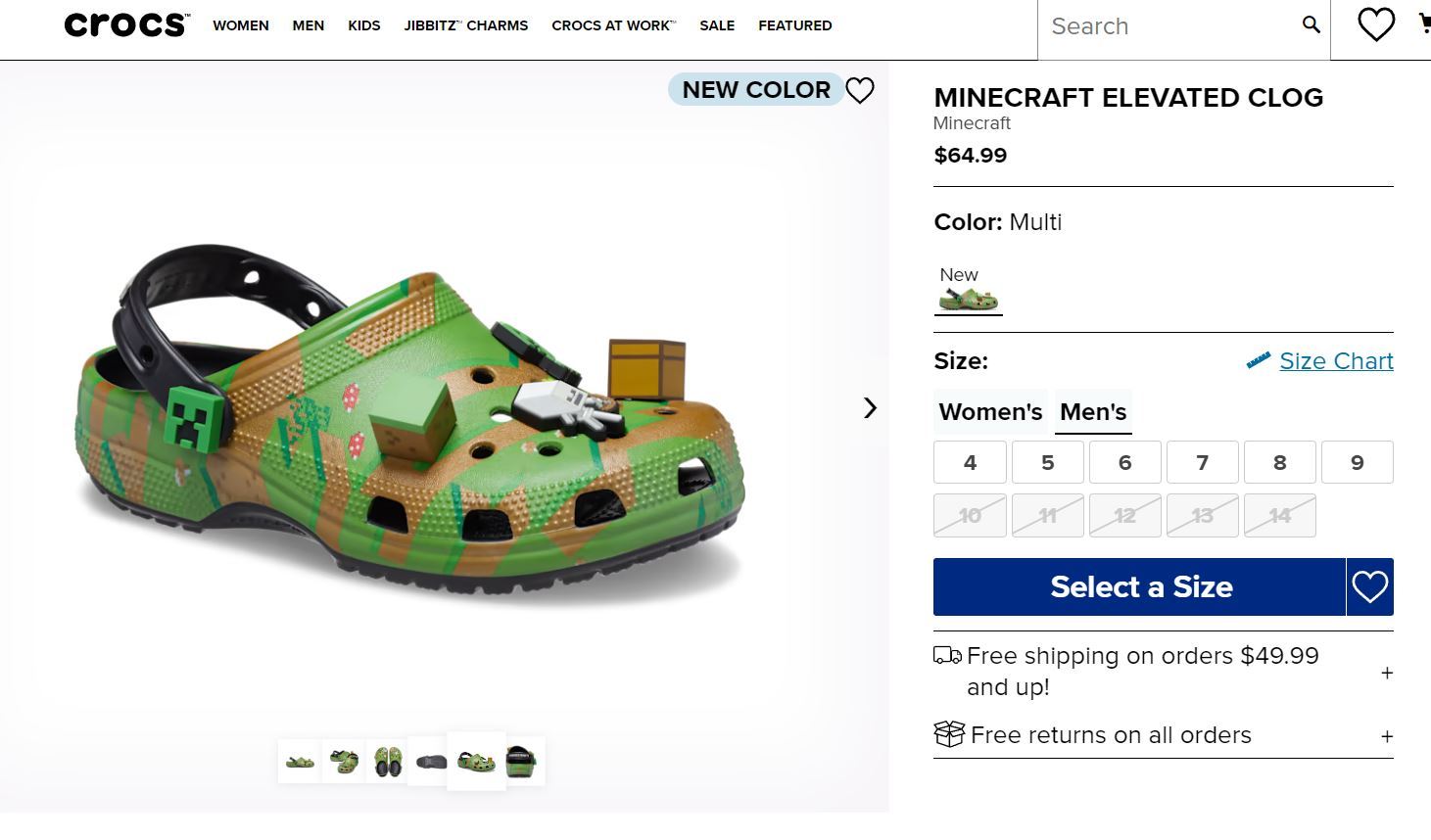Image resolution: width=1431 pixels, height=840 pixels.
Task: Go to next product image arrow
Action: pos(870,407)
